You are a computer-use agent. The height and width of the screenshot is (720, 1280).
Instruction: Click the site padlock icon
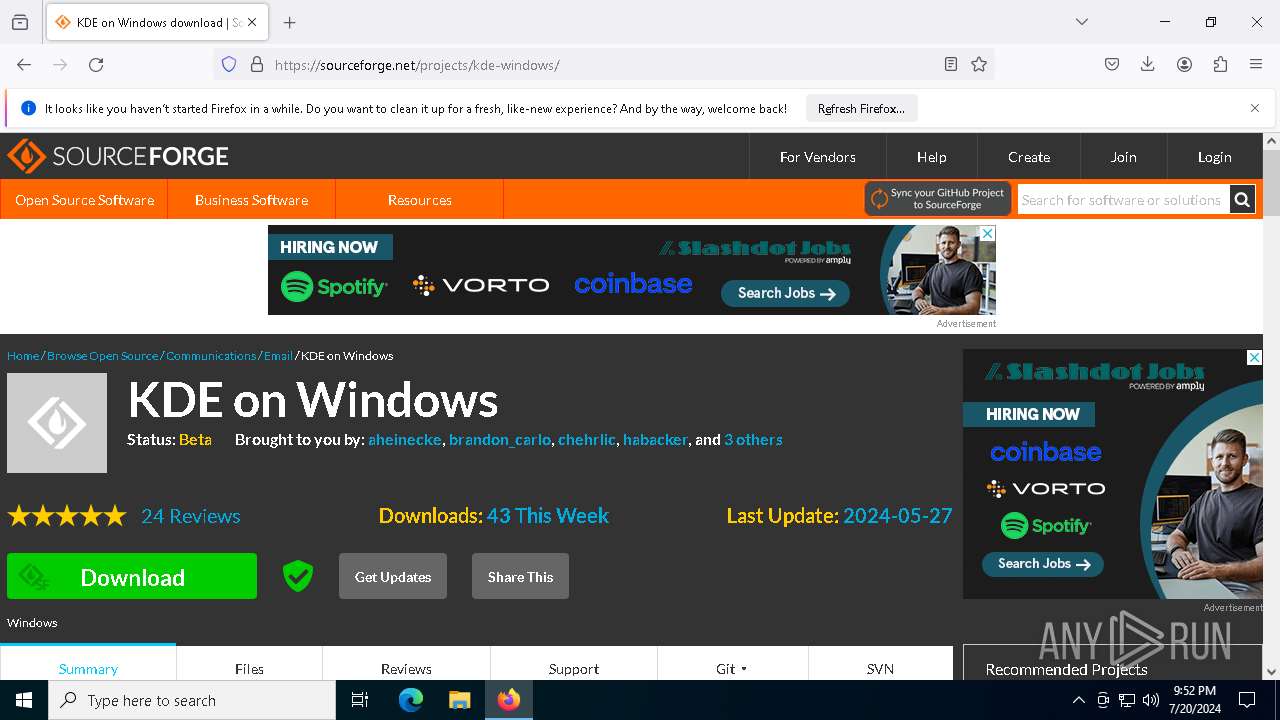257,65
